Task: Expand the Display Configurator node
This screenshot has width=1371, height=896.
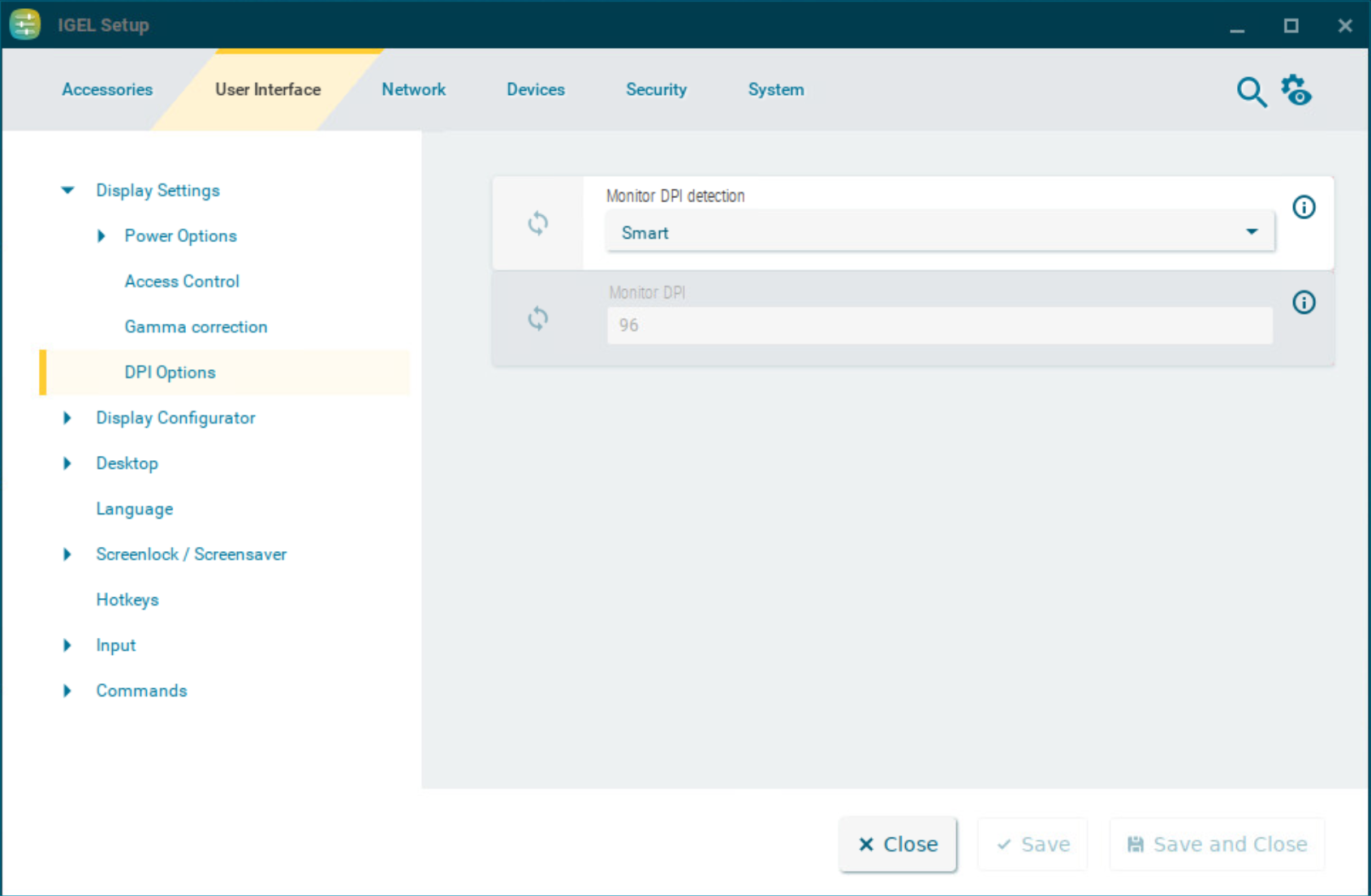Action: [67, 418]
